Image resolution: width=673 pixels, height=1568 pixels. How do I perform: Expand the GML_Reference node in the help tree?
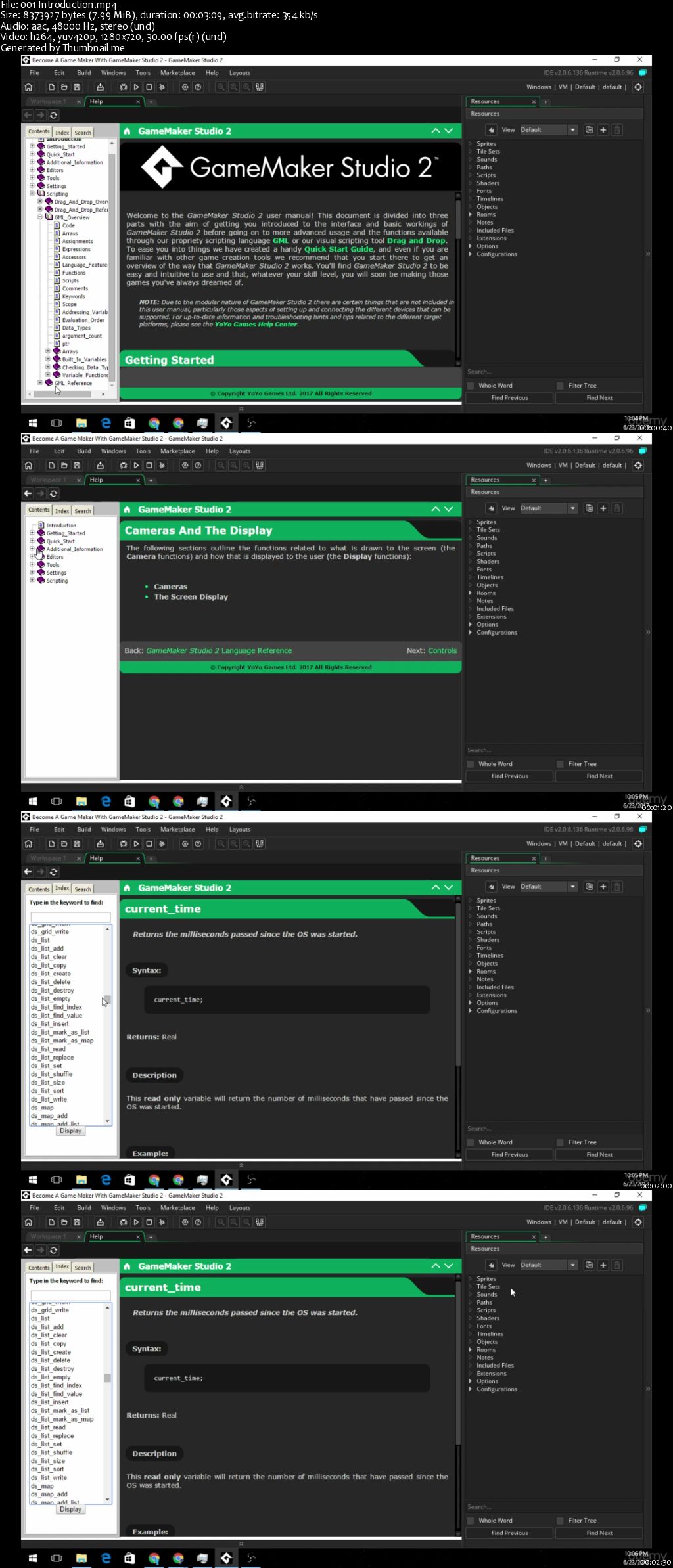(40, 383)
